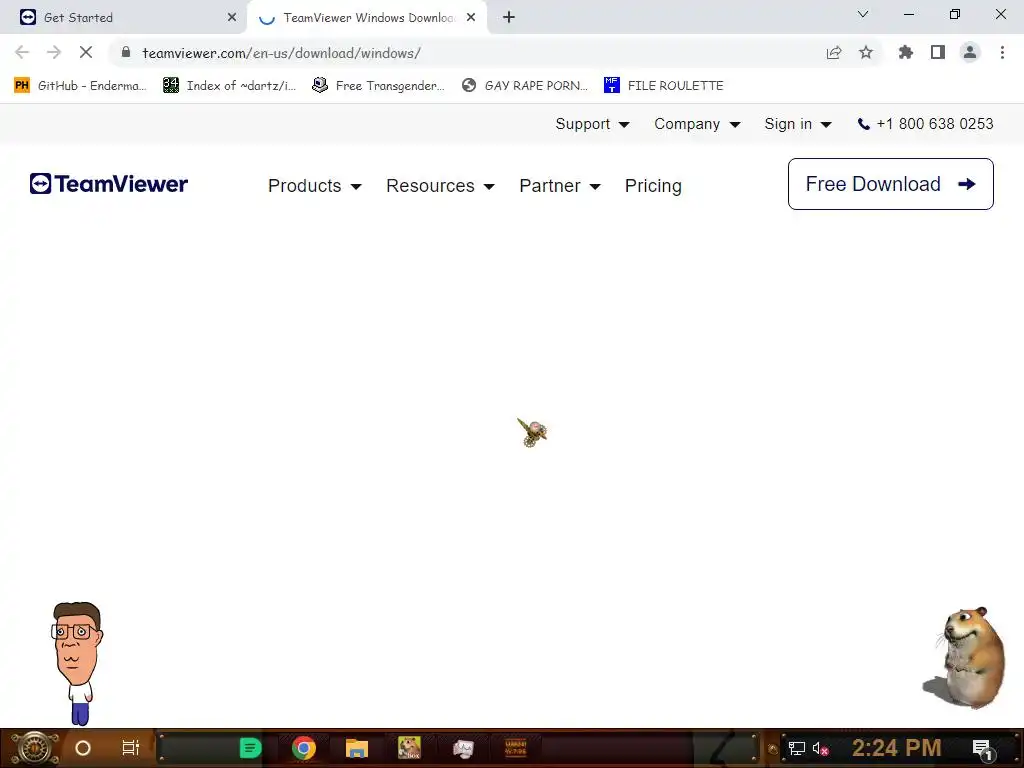The image size is (1024, 768).
Task: Expand the Company dropdown
Action: [697, 124]
